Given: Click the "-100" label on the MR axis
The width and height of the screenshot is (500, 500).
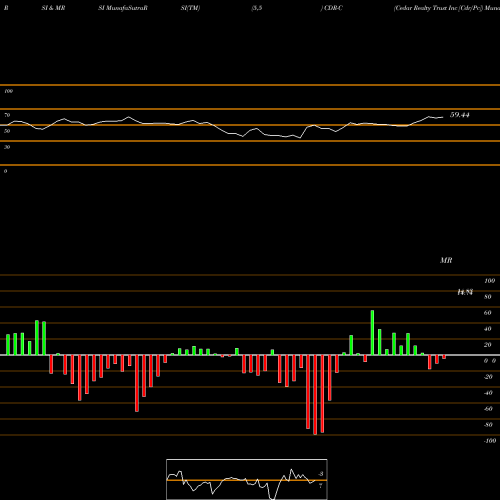Looking at the screenshot, I should 490,441.
